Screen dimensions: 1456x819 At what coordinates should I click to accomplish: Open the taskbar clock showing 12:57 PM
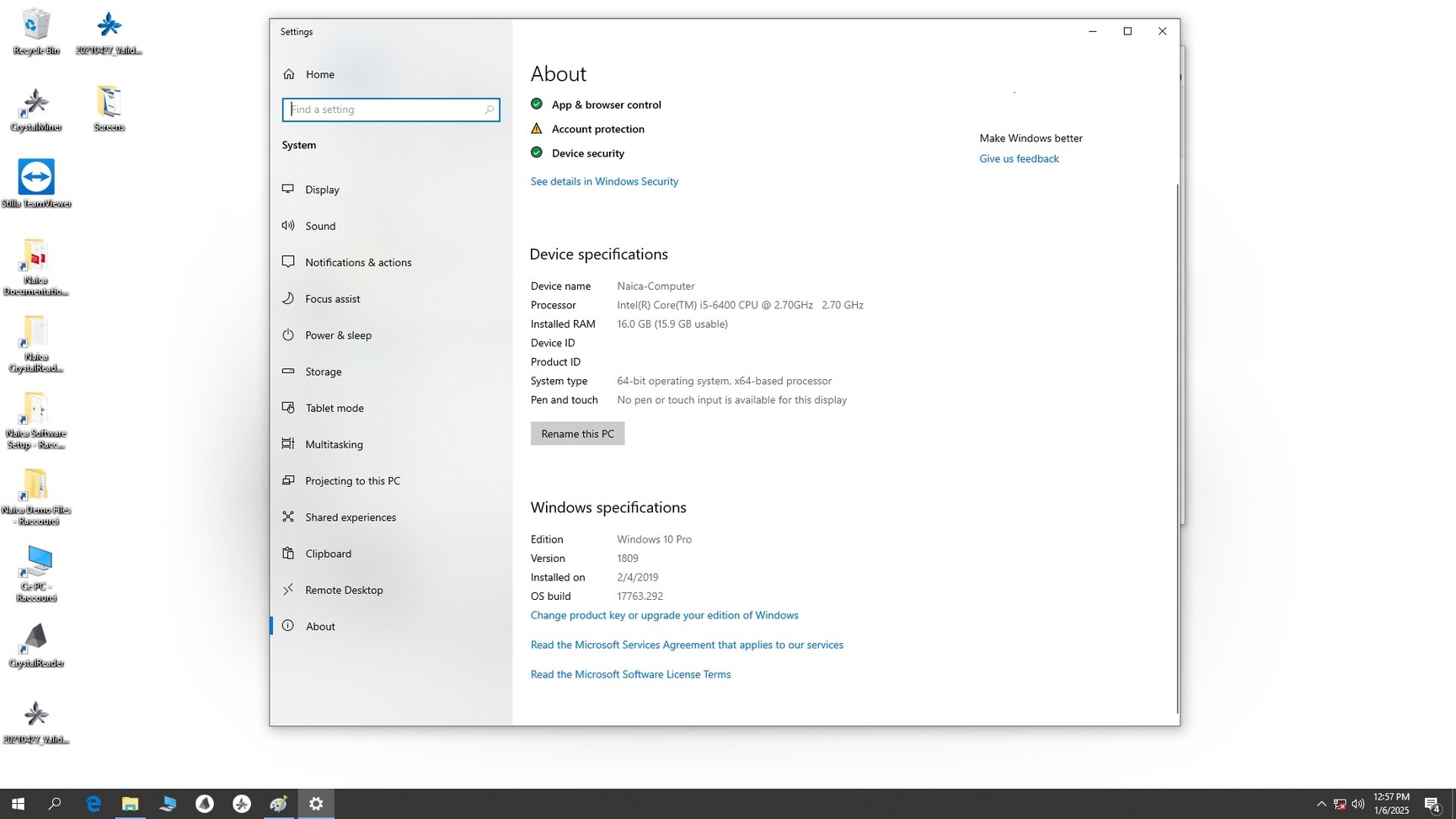pyautogui.click(x=1391, y=804)
